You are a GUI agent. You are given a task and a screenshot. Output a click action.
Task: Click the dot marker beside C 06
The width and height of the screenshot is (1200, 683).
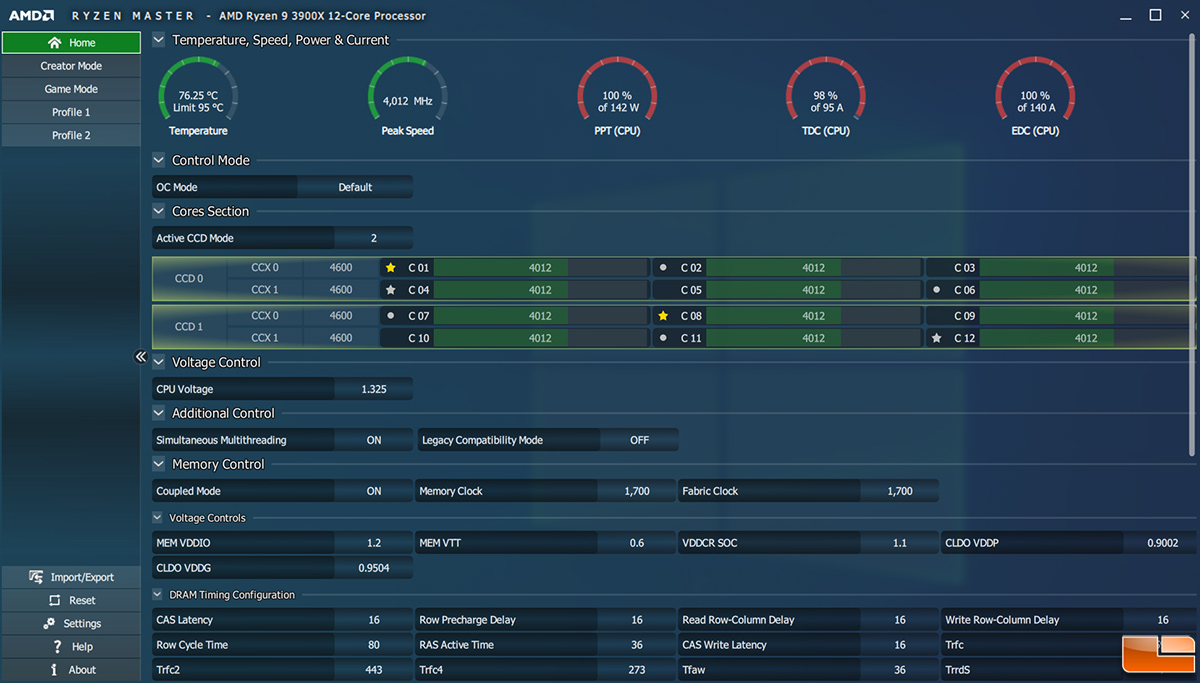tap(937, 290)
